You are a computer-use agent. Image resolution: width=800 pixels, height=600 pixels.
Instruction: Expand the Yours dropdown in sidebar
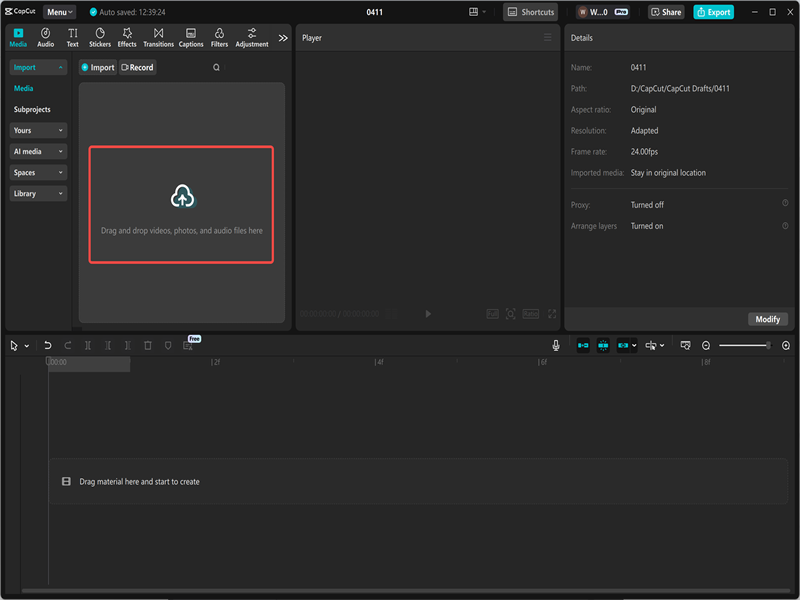[37, 130]
